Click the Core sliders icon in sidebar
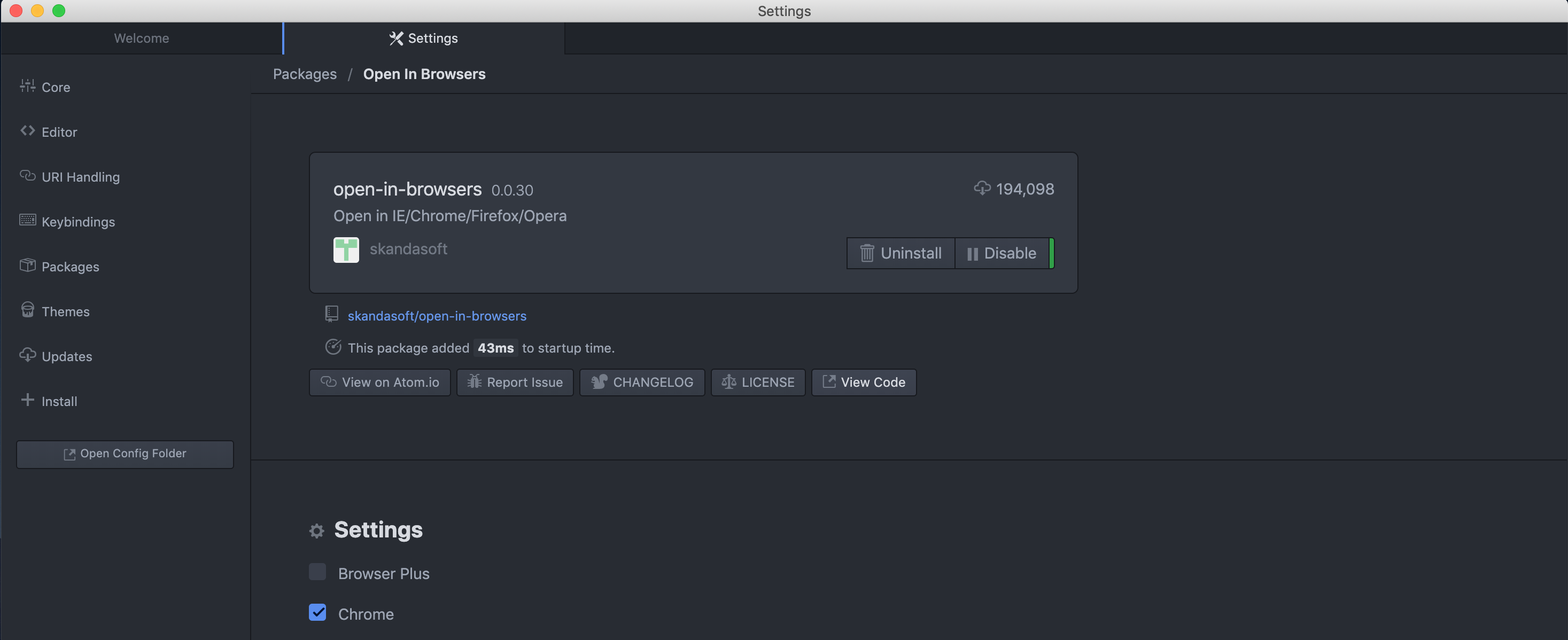The height and width of the screenshot is (640, 1568). coord(27,87)
